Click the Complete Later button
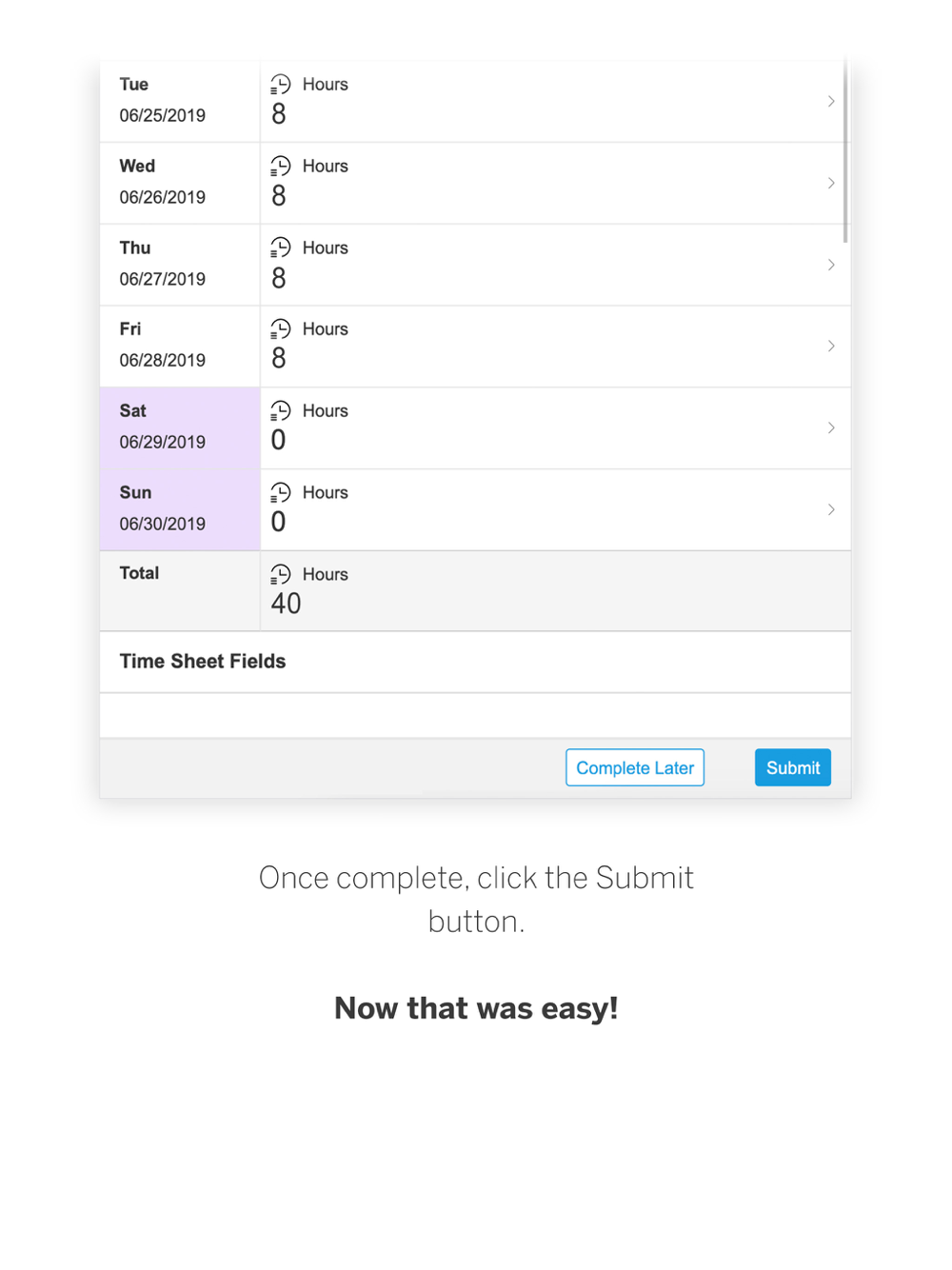This screenshot has height=1270, width=952. point(635,767)
